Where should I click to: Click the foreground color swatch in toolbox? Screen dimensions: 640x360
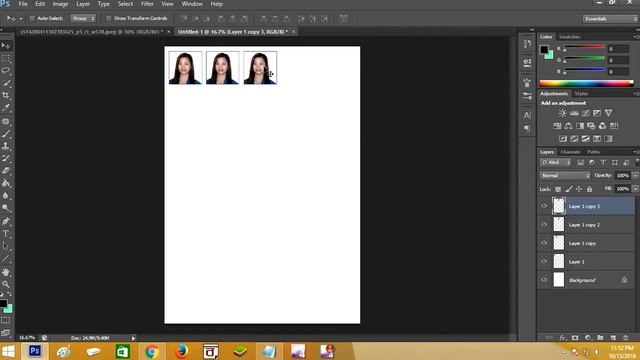point(3,303)
